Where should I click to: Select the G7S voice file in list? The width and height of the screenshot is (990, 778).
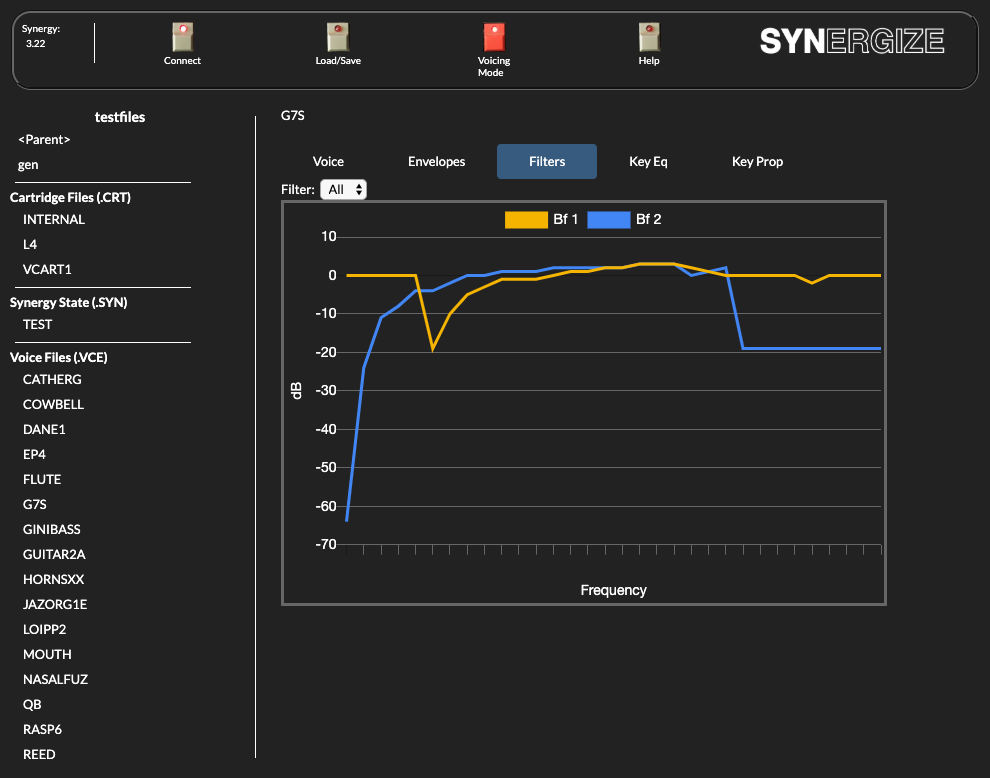(x=35, y=505)
